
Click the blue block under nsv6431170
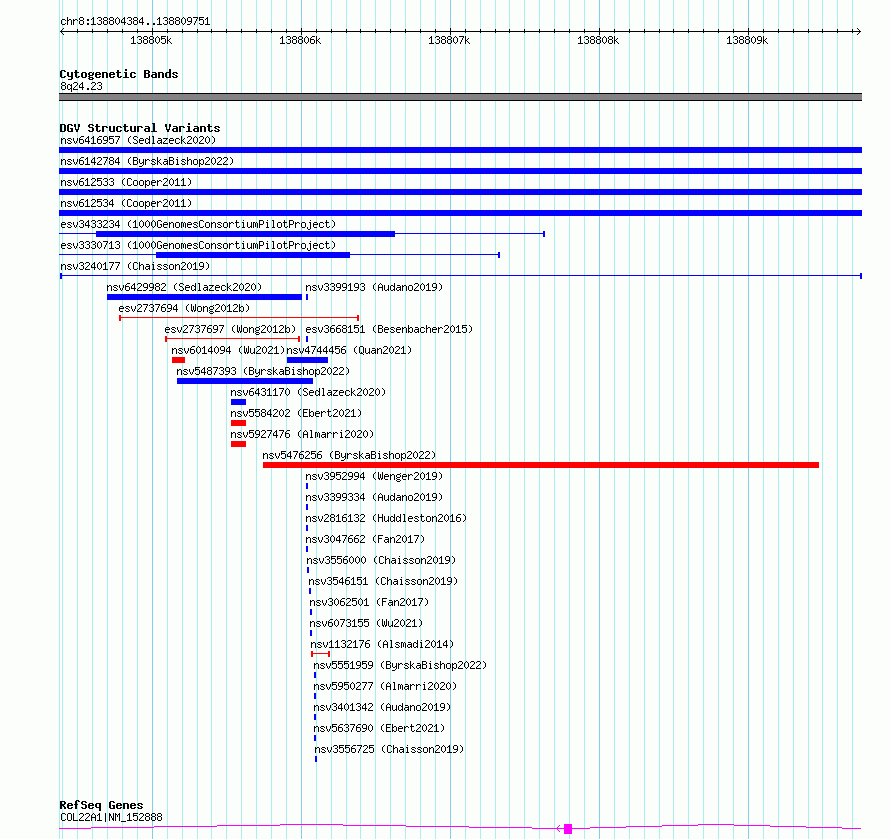238,402
